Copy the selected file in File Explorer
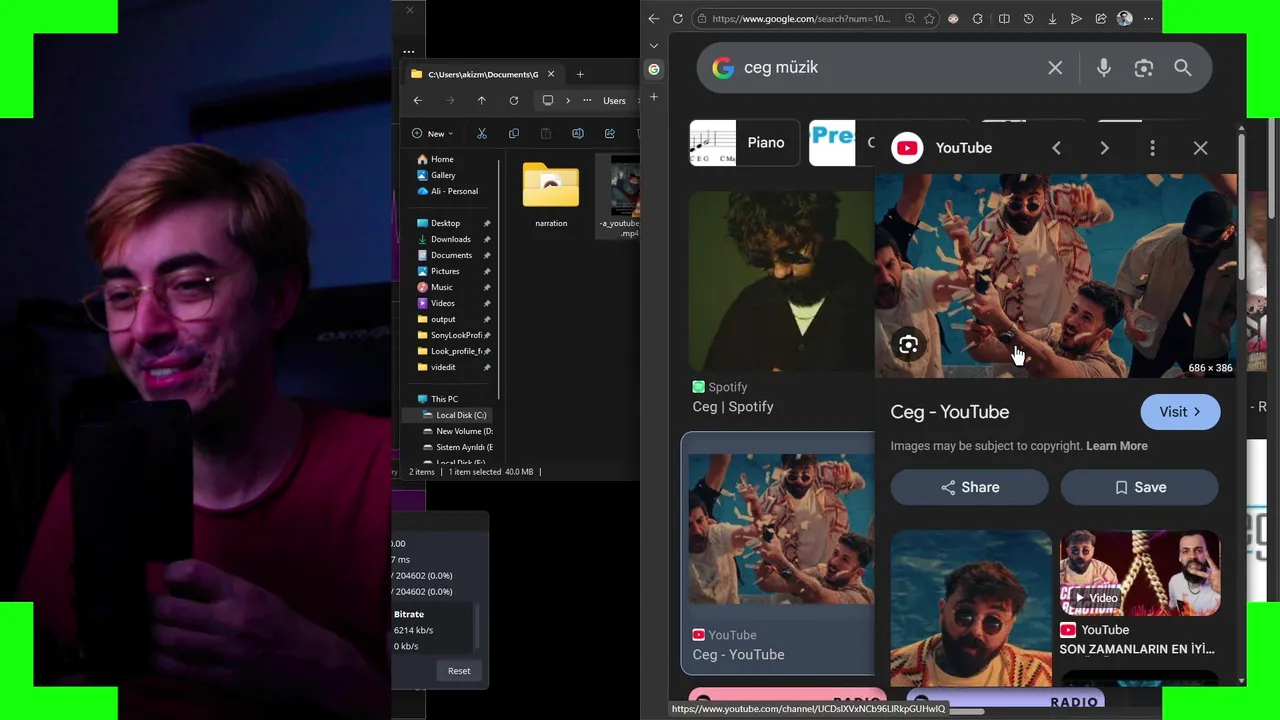 coord(513,133)
